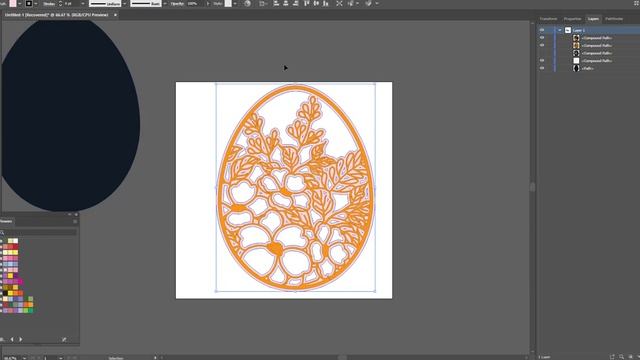Screen dimensions: 640x360
Task: Close the Untitled-1 document tab
Action: pos(115,15)
